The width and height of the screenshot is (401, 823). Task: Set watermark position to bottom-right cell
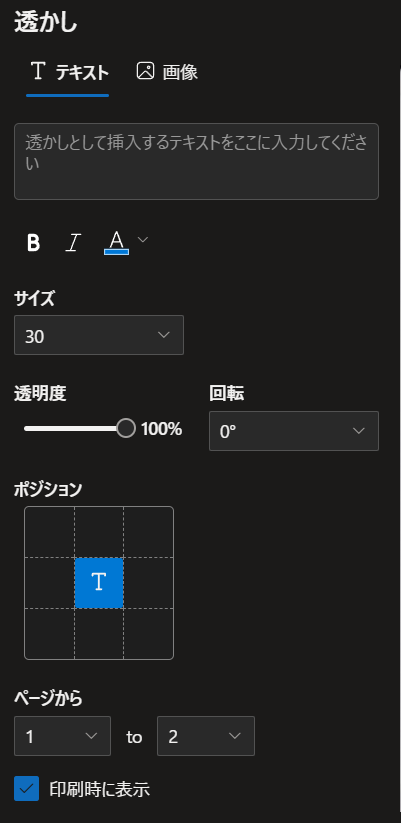point(149,634)
